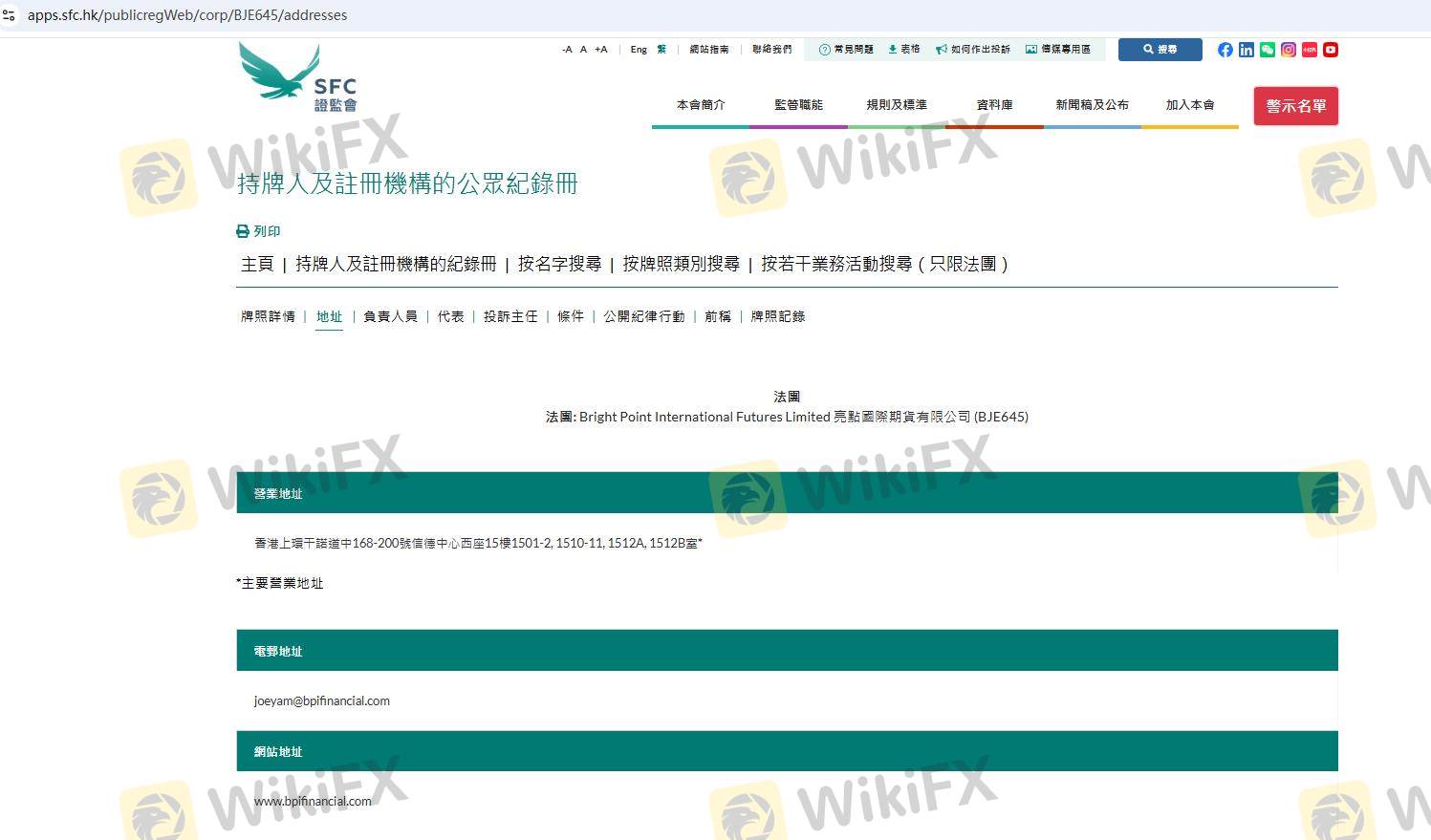Open the 本會簡介 main menu
The image size is (1431, 840).
(x=701, y=105)
